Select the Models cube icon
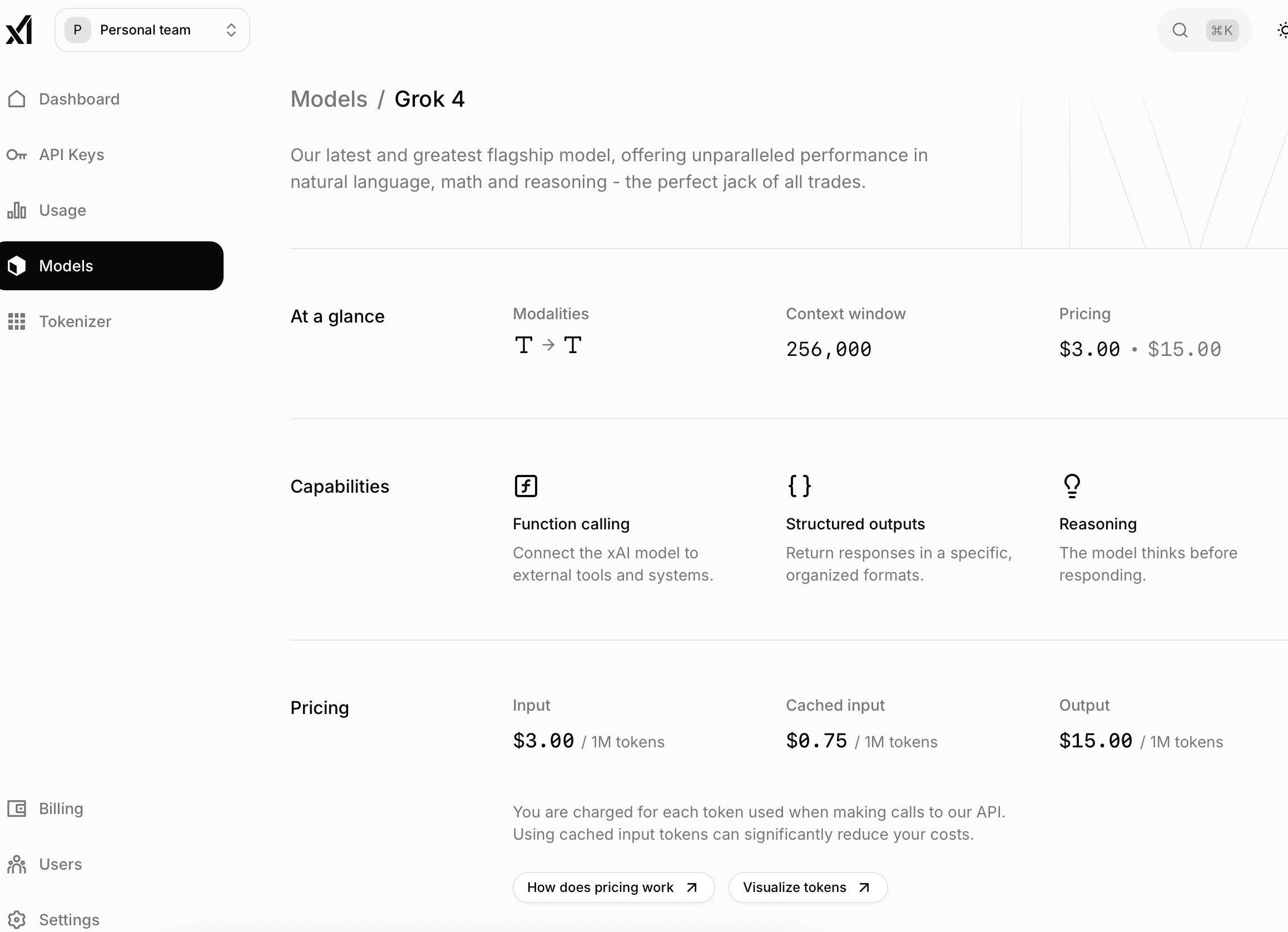Image resolution: width=1288 pixels, height=932 pixels. tap(17, 266)
